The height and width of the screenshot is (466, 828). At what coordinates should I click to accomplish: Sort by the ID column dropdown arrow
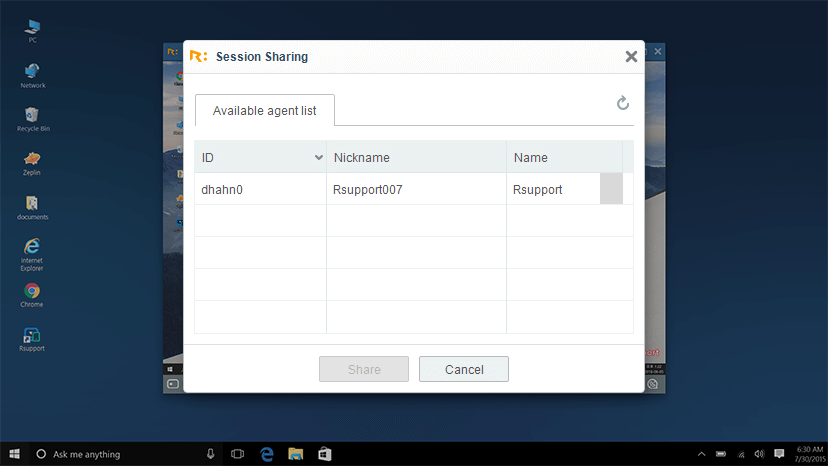[x=318, y=157]
